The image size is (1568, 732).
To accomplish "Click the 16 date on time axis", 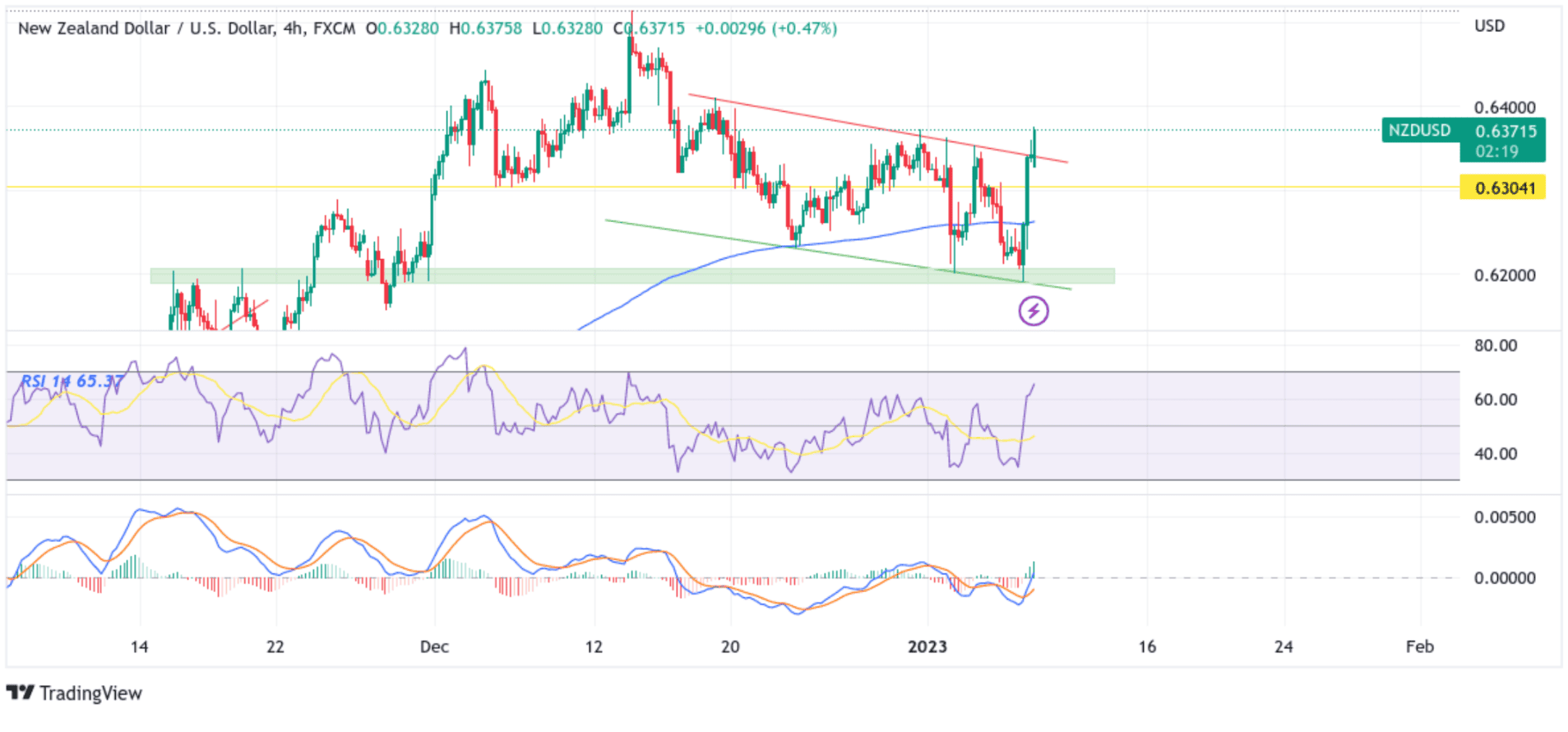I will click(x=1147, y=646).
